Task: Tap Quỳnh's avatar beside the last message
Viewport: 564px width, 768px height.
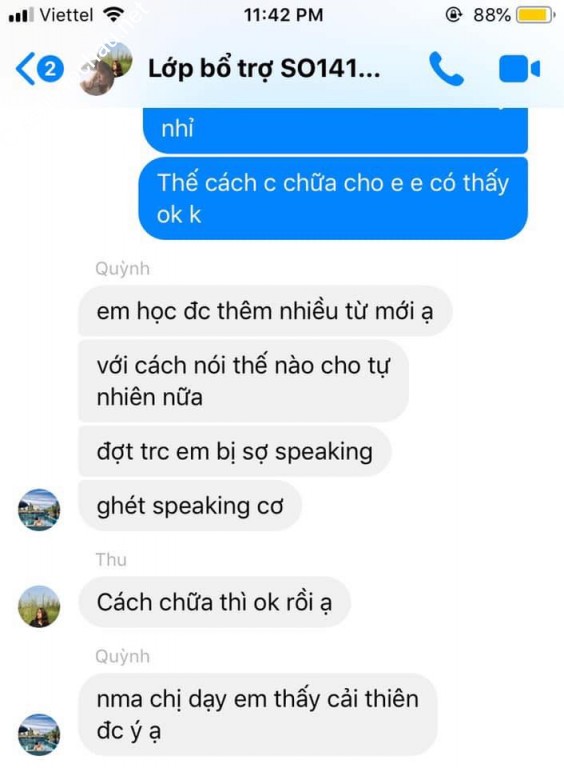Action: (39, 735)
